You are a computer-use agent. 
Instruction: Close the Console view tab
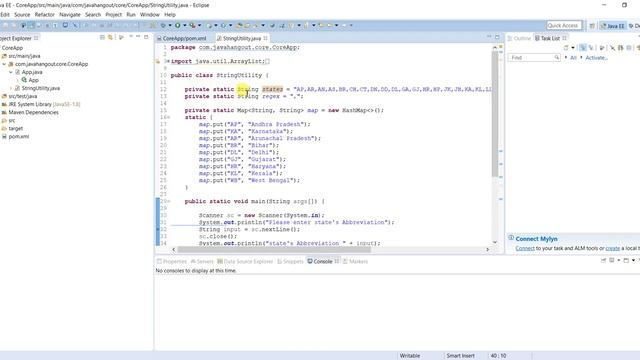coord(337,261)
